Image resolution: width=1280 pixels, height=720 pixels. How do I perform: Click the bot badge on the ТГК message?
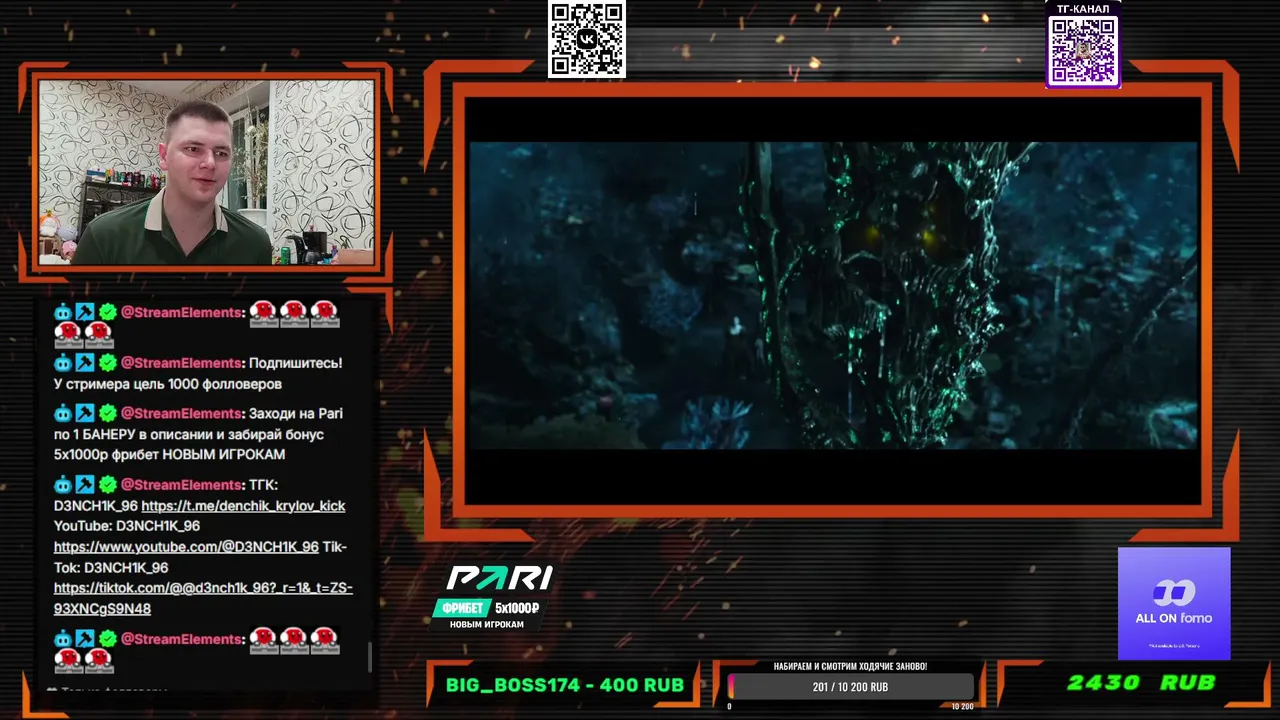click(x=63, y=485)
